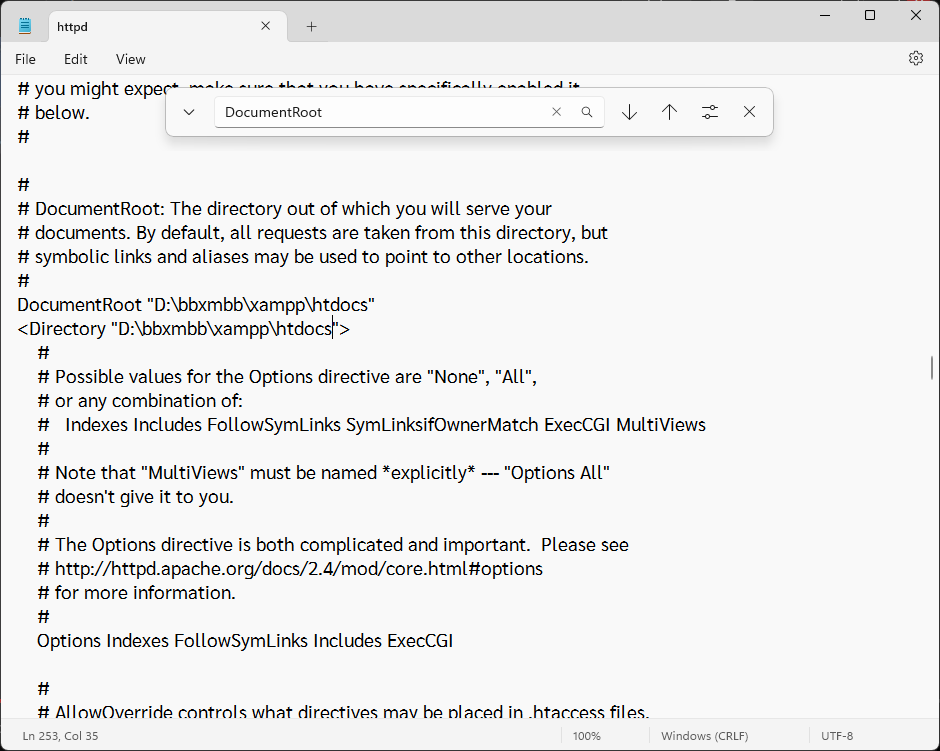Open the File menu
The image size is (940, 751).
[25, 59]
